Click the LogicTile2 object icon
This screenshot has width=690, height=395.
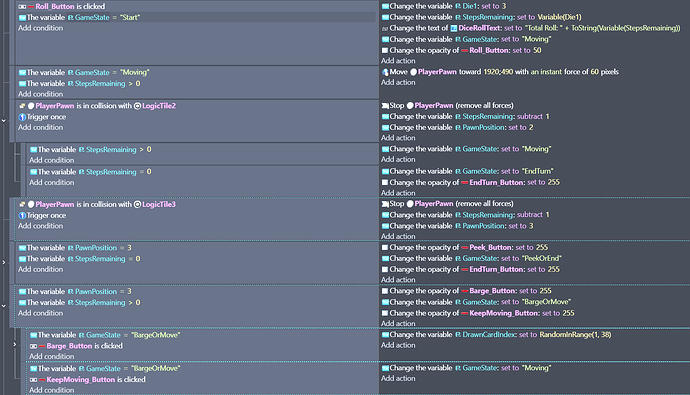click(137, 106)
